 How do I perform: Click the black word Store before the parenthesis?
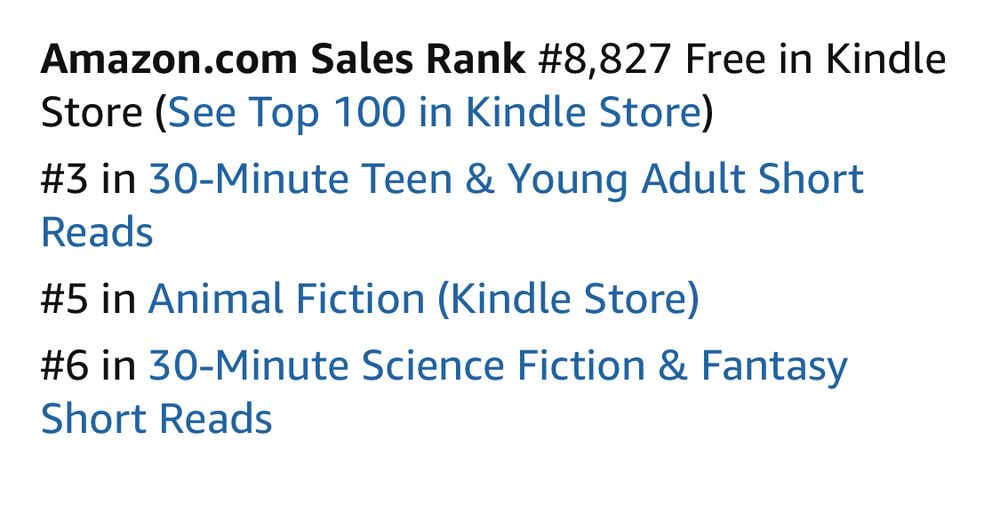pyautogui.click(x=92, y=113)
